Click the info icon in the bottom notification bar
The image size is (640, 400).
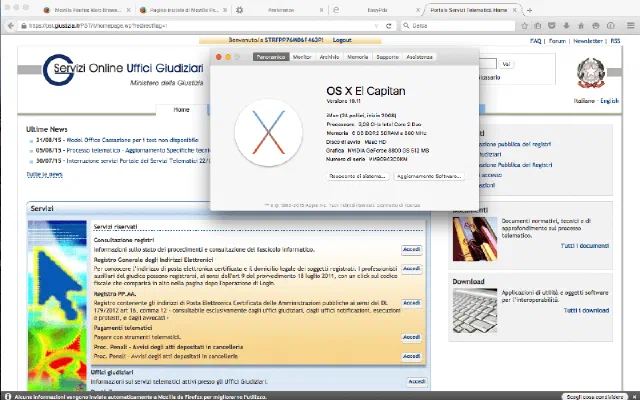[8, 396]
